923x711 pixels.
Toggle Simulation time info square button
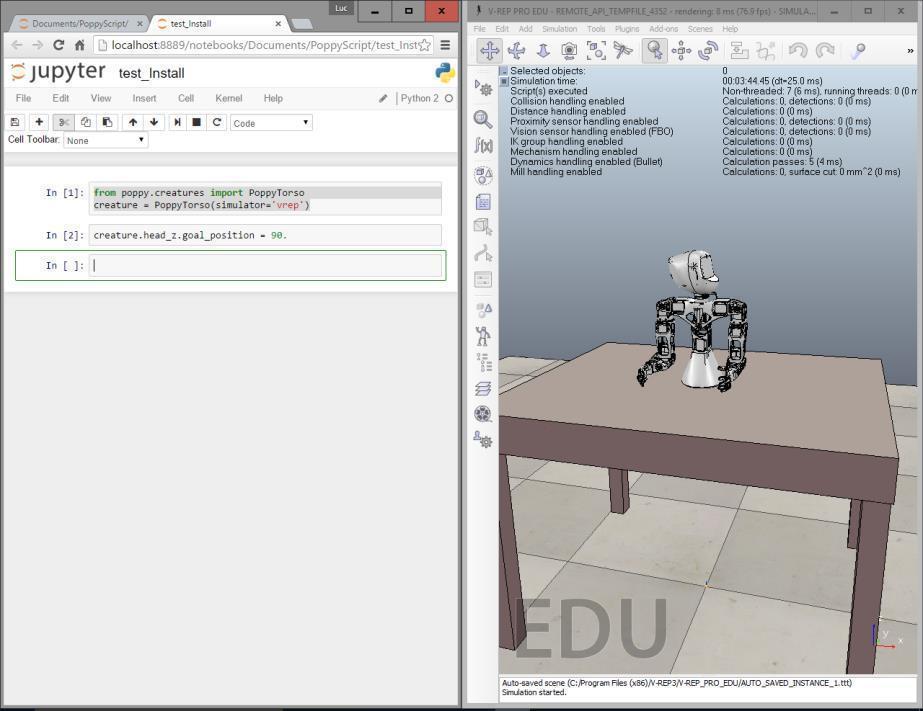[x=504, y=81]
